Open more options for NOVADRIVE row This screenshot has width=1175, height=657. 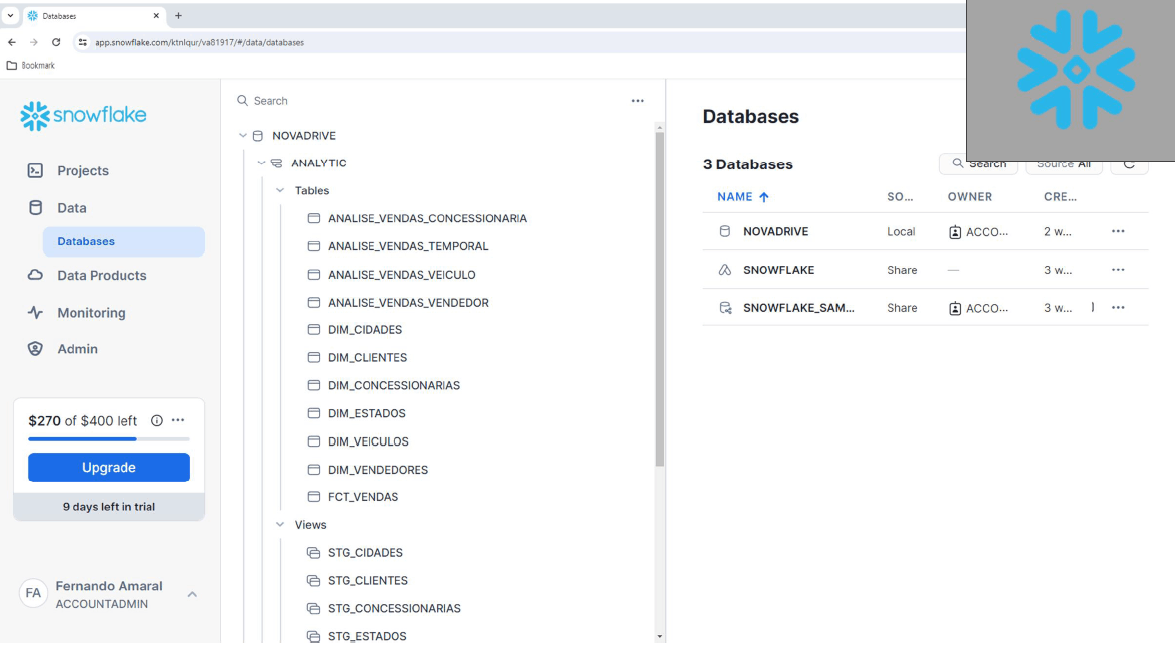tap(1118, 231)
